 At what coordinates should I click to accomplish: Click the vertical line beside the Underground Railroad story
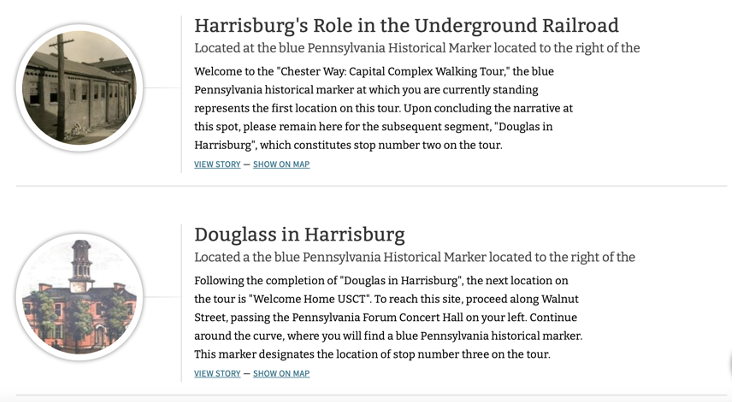pos(181,95)
